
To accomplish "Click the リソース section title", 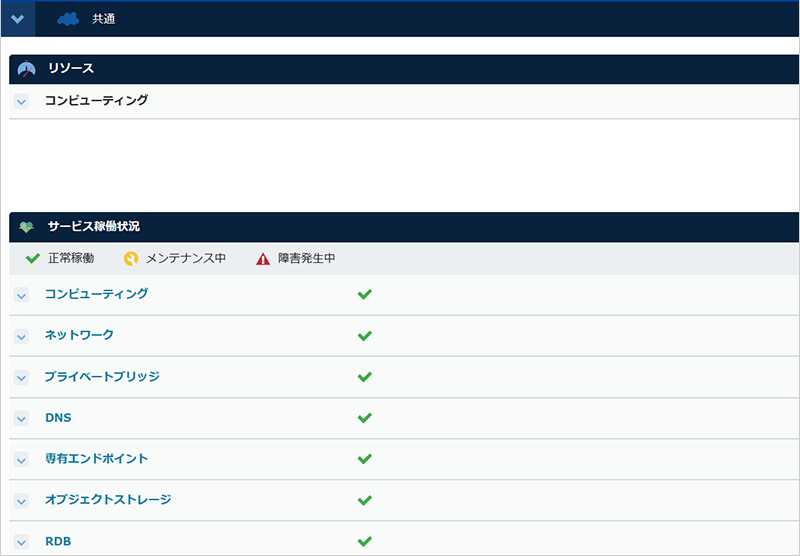I will pyautogui.click(x=71, y=68).
